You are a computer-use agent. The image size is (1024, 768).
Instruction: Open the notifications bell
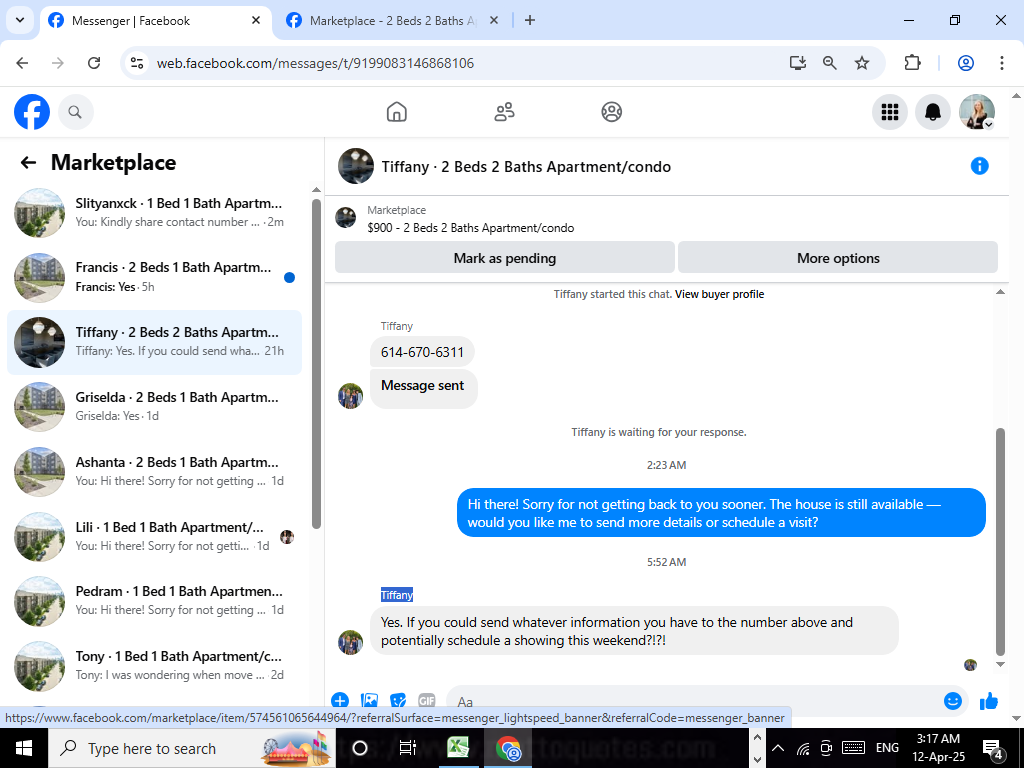(933, 112)
